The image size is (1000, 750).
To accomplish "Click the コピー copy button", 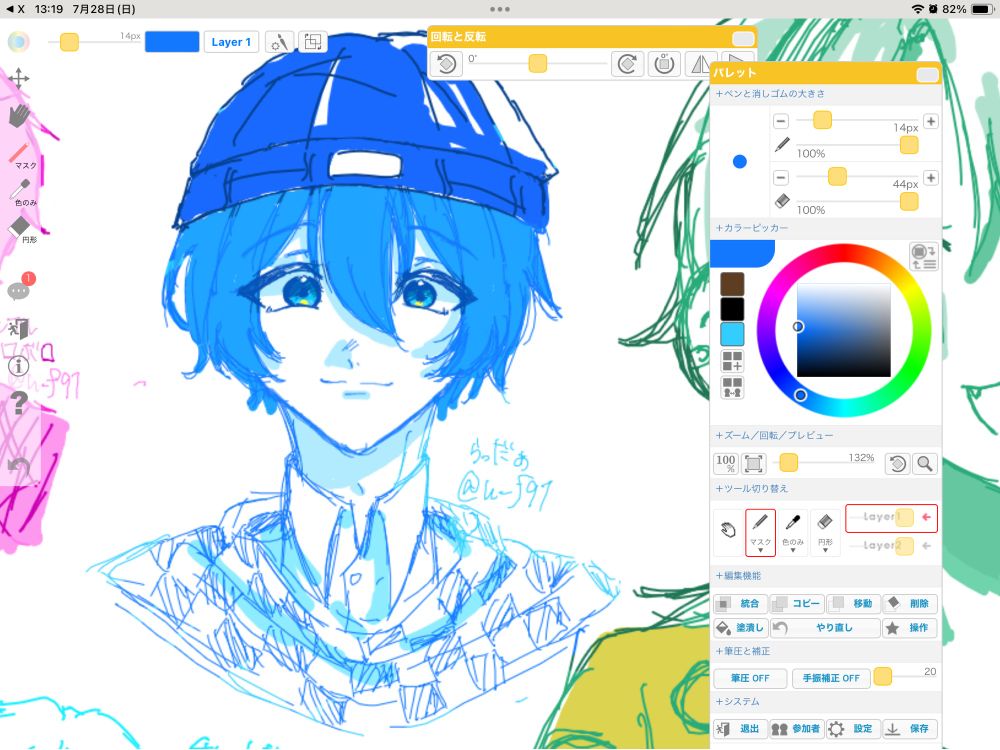I will [797, 603].
